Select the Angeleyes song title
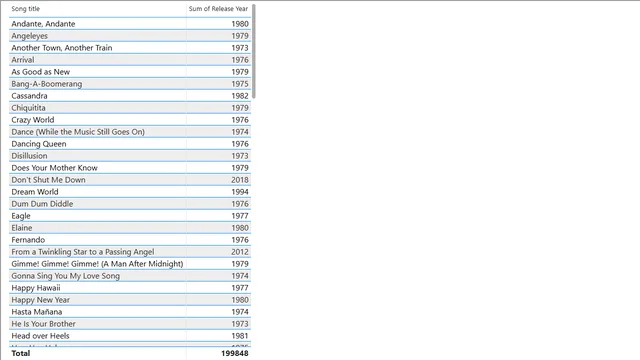The height and width of the screenshot is (360, 640). tap(29, 36)
